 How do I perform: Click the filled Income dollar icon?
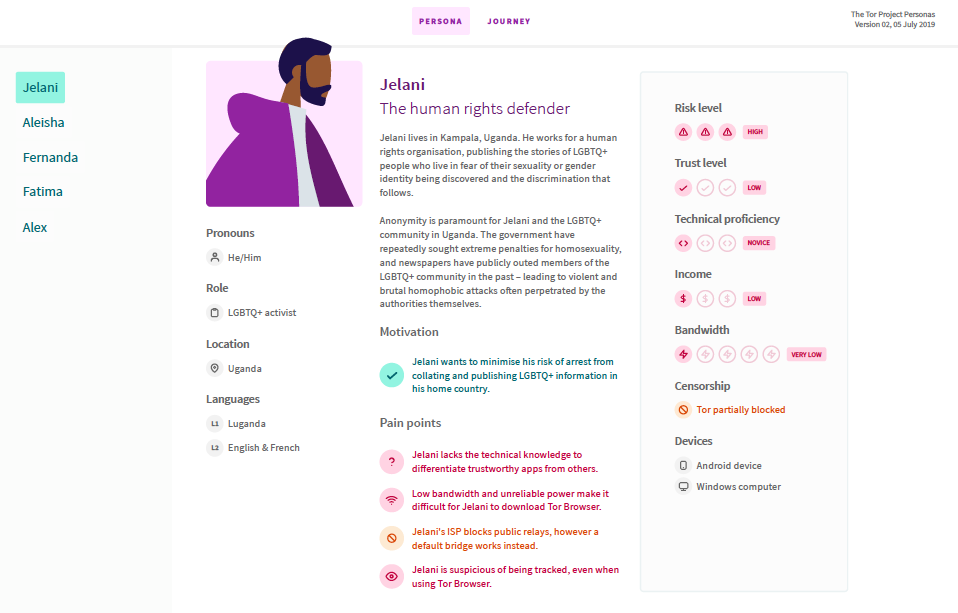coord(683,299)
